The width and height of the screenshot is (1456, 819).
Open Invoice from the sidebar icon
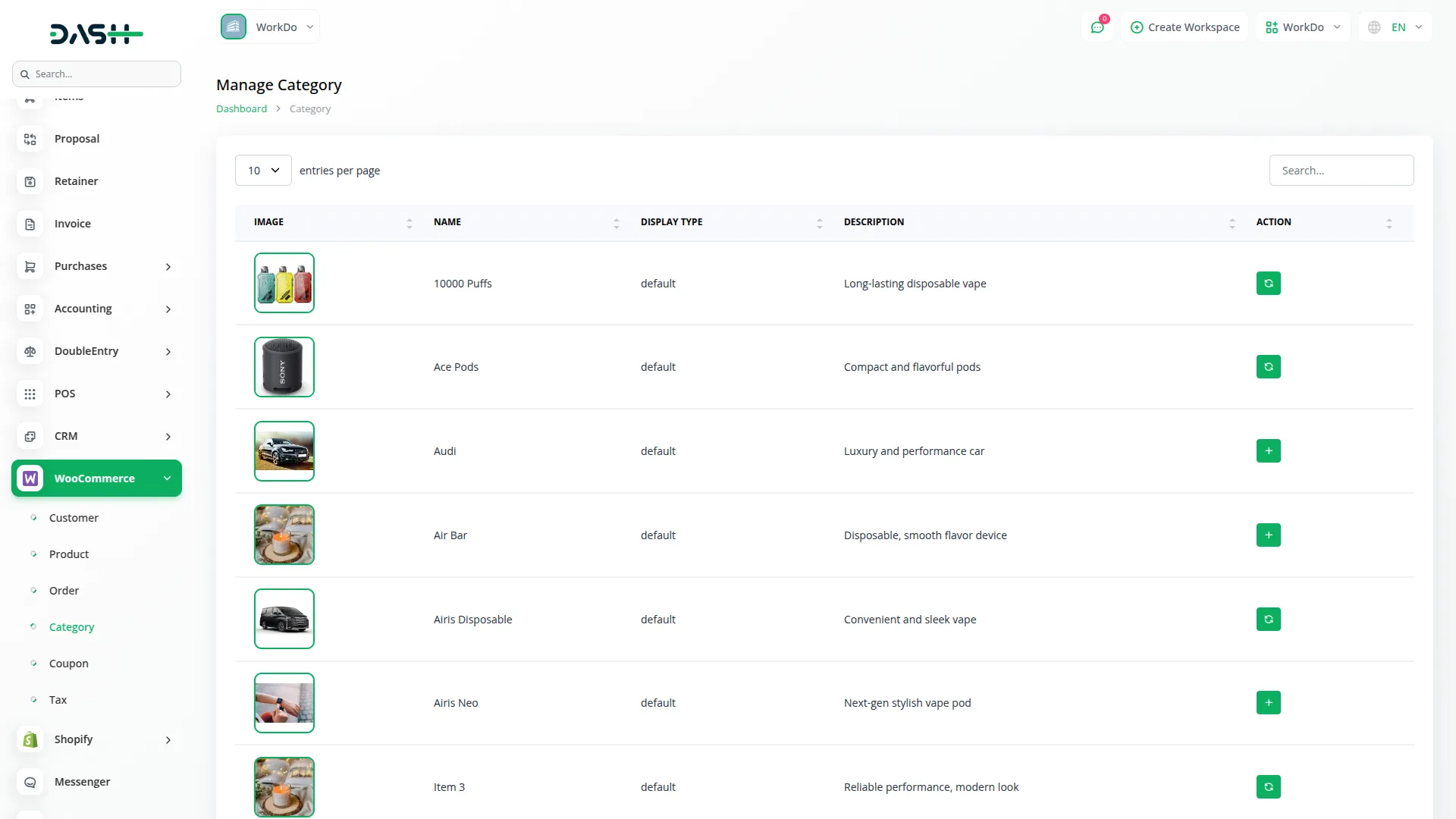(30, 224)
